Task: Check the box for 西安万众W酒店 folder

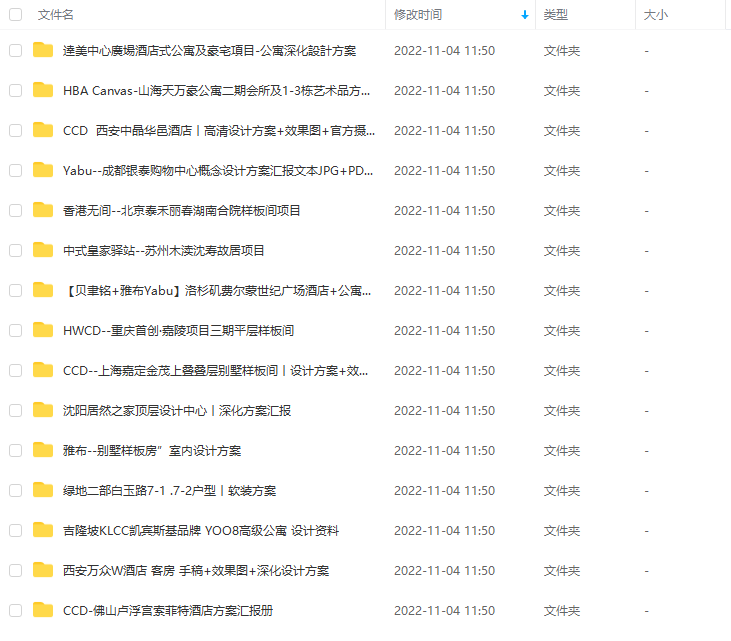Action: click(15, 572)
